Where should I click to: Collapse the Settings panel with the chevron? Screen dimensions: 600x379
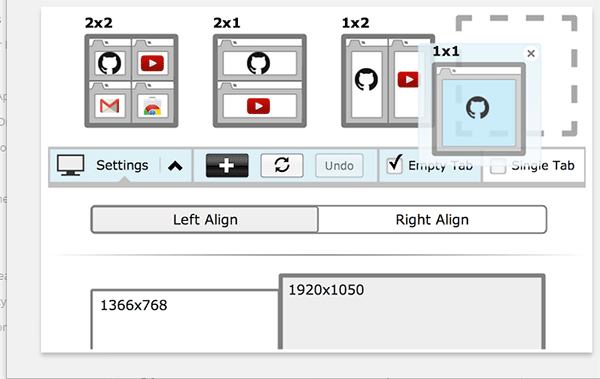175,166
